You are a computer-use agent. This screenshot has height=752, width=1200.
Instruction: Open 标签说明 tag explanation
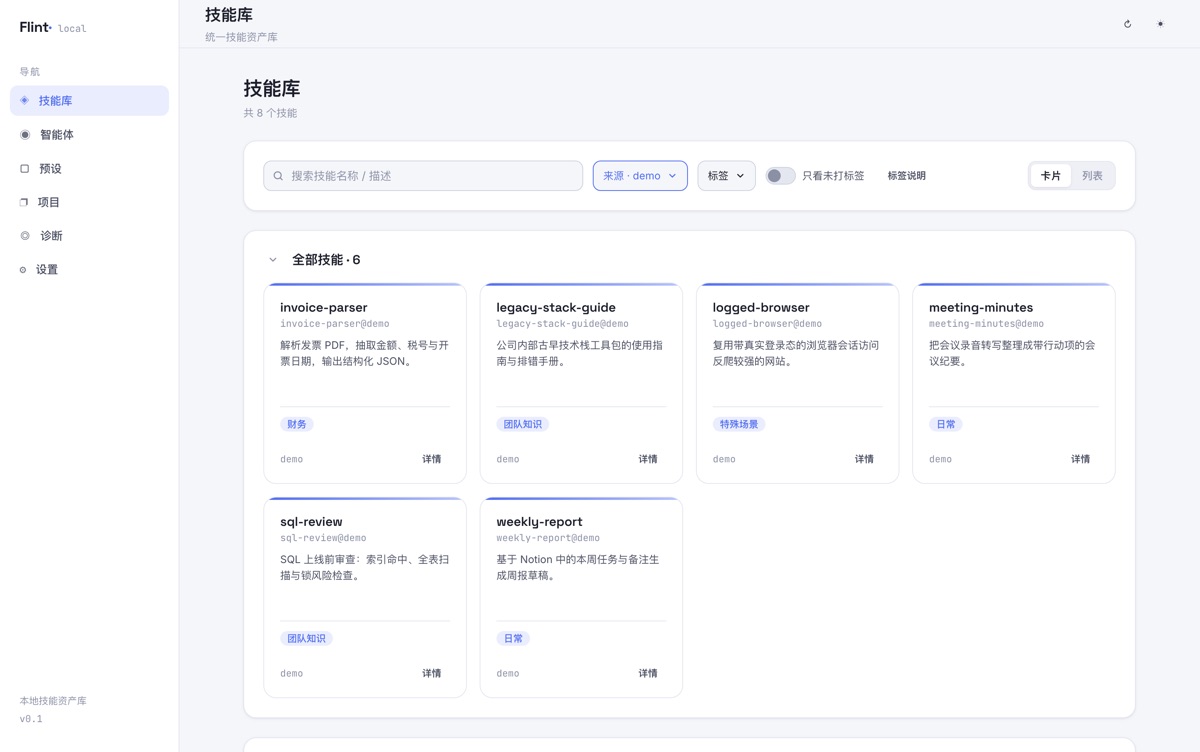coord(907,176)
